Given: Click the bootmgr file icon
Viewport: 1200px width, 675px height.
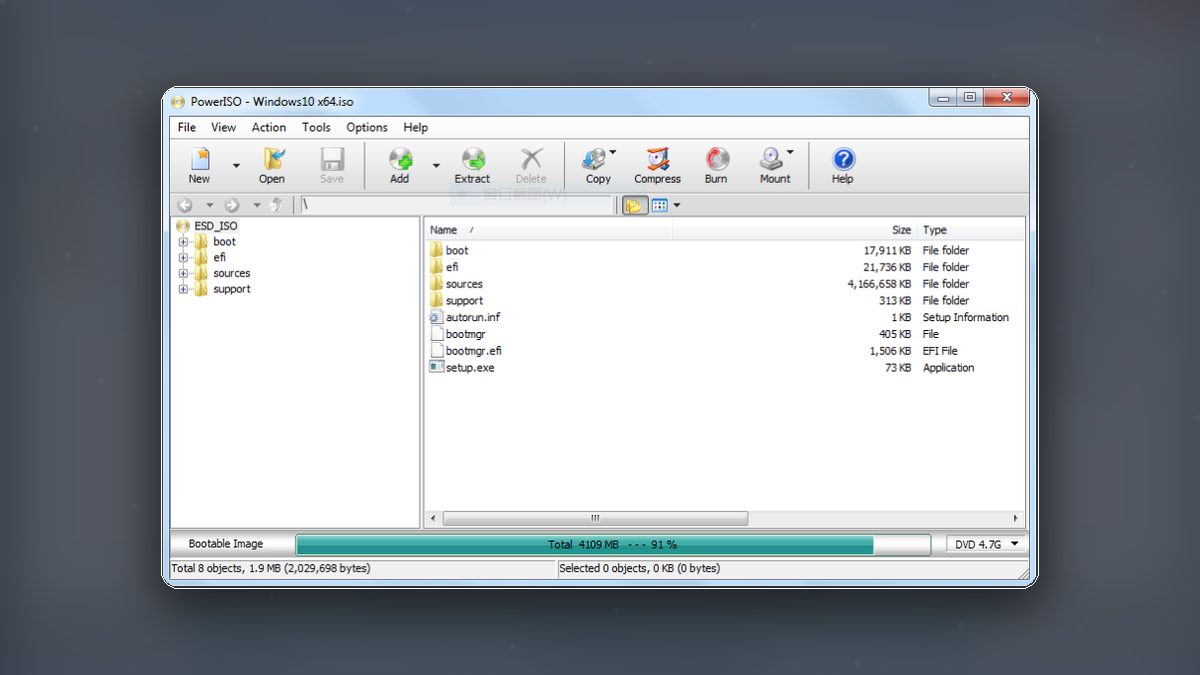Looking at the screenshot, I should coord(436,334).
